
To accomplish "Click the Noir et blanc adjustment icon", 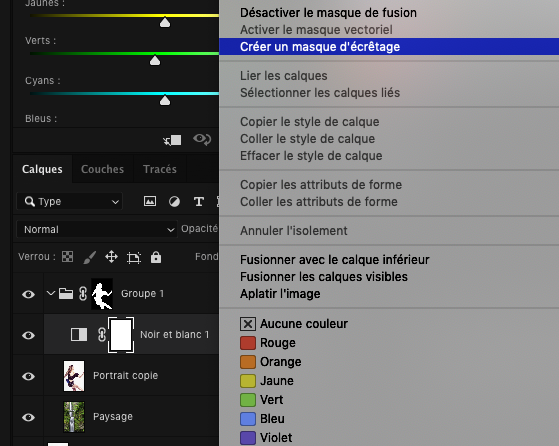I will [79, 335].
